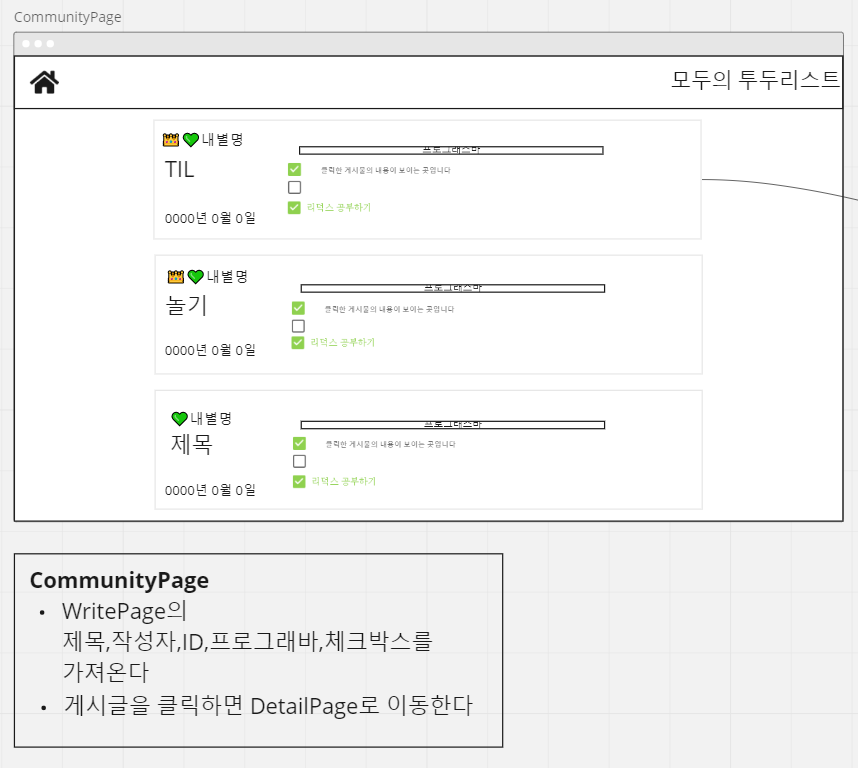The image size is (858, 768).
Task: Click the 모두의 투두리스트 header title
Action: click(x=755, y=80)
